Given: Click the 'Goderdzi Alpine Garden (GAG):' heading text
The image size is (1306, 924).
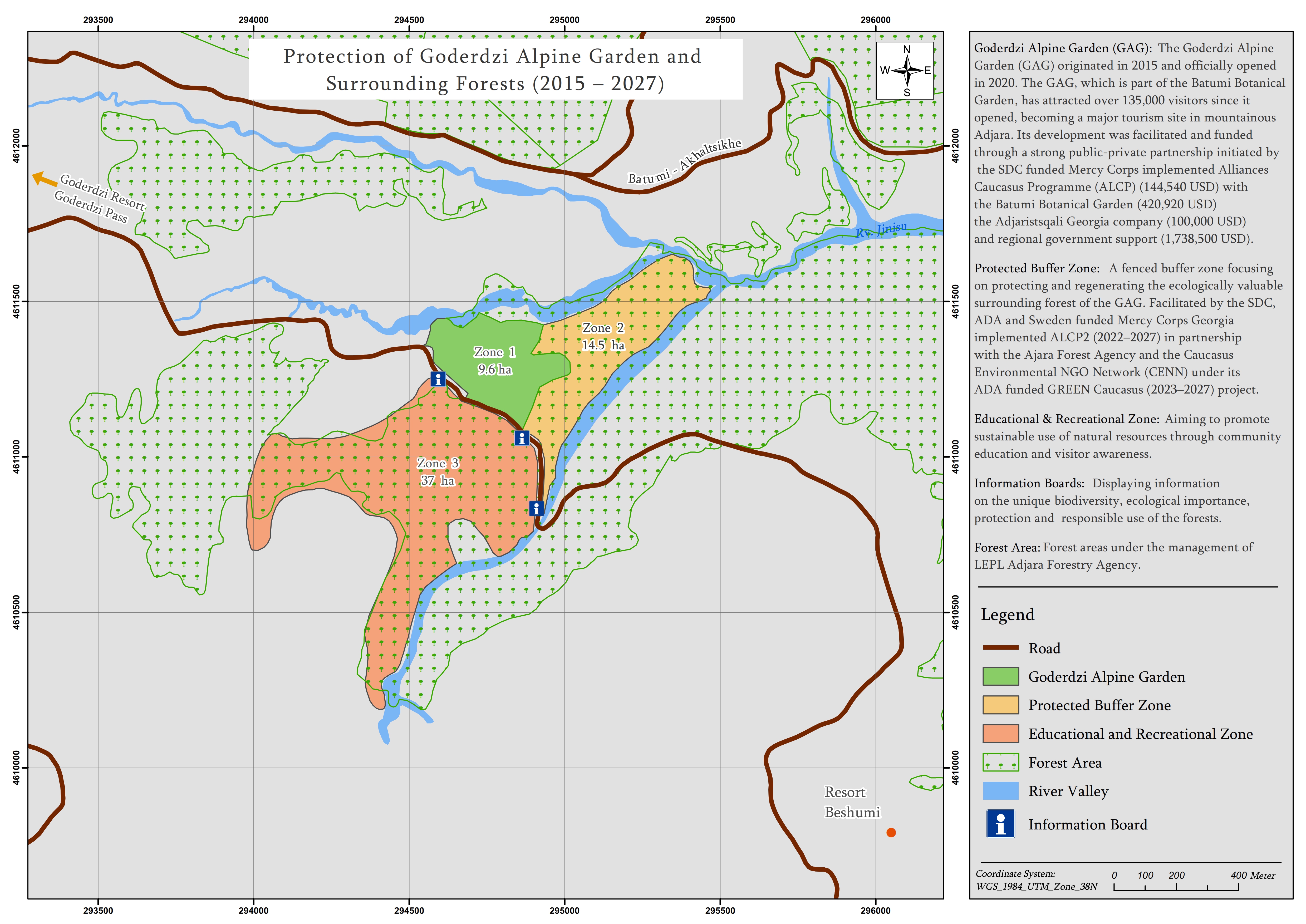Looking at the screenshot, I should [1063, 48].
